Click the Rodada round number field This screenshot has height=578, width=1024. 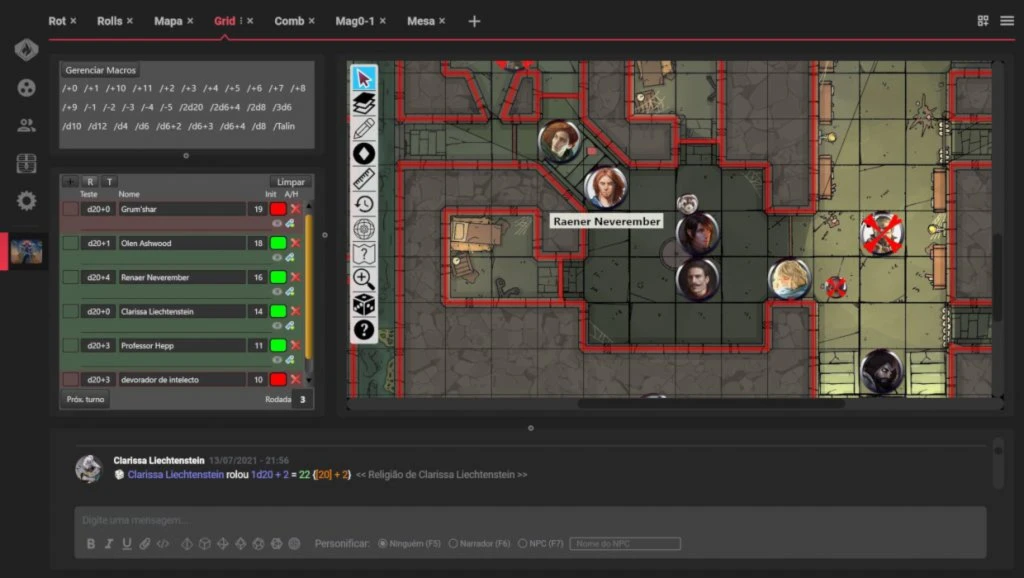[x=302, y=399]
